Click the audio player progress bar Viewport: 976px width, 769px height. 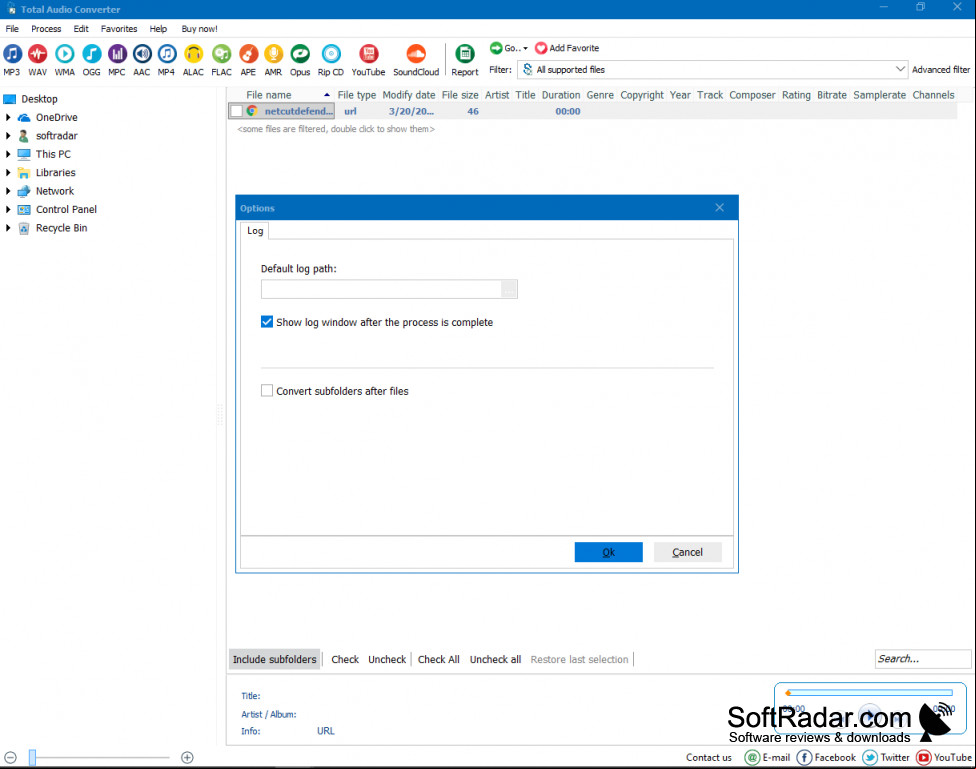tap(870, 692)
